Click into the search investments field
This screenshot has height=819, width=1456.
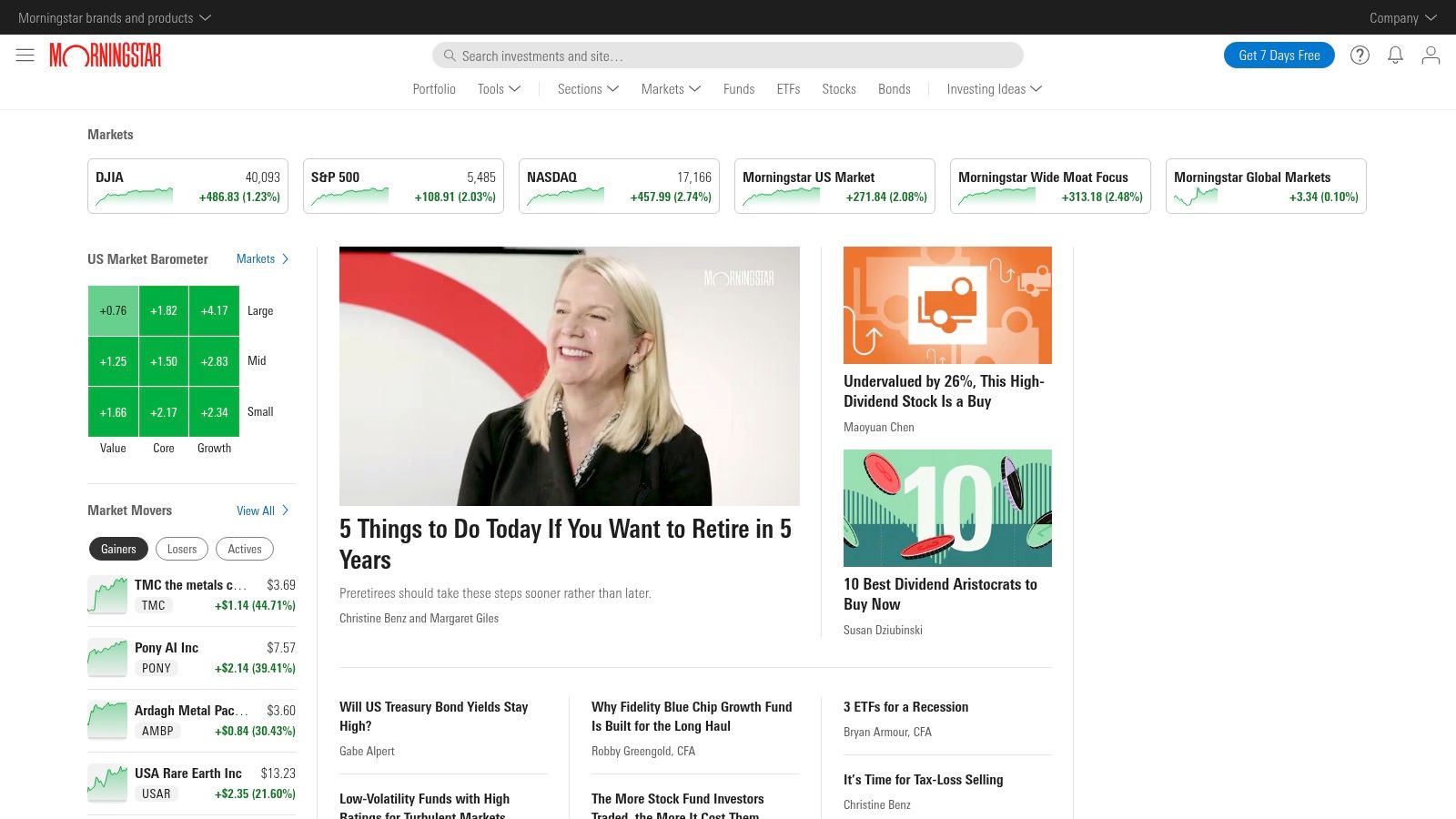point(728,56)
